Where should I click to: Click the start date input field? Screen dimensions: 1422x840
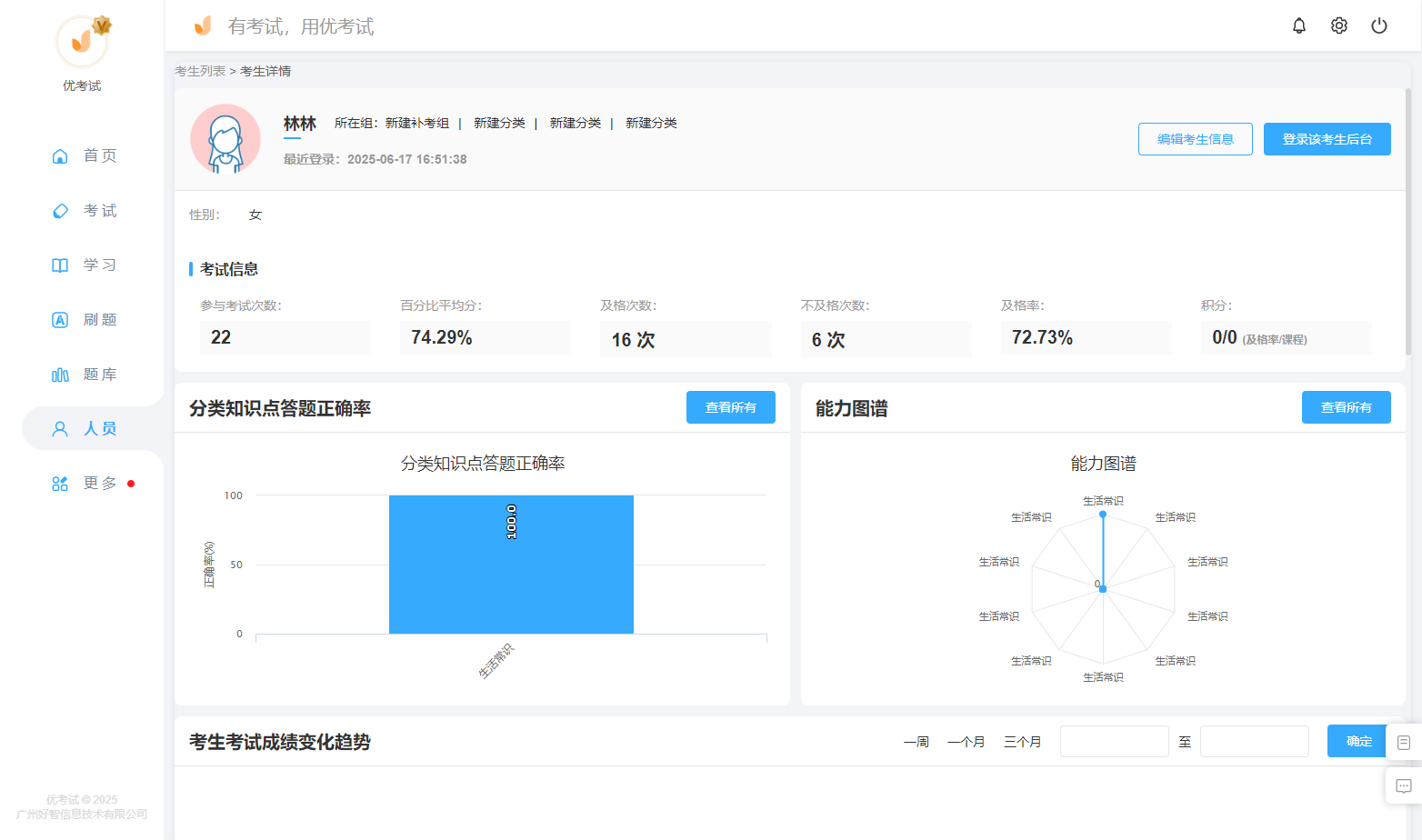pyautogui.click(x=1115, y=742)
